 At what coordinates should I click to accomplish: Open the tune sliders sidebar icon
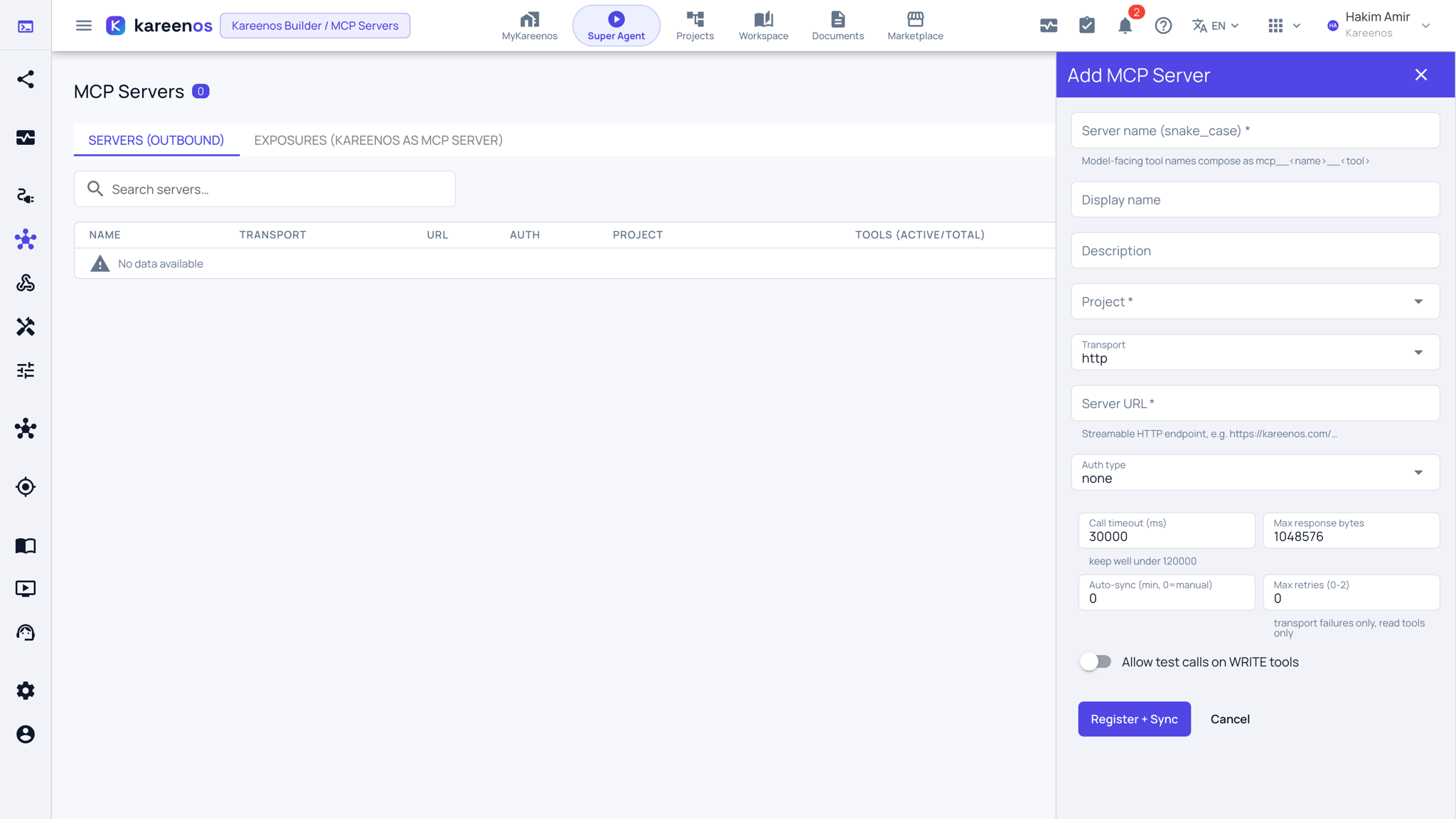coord(26,370)
